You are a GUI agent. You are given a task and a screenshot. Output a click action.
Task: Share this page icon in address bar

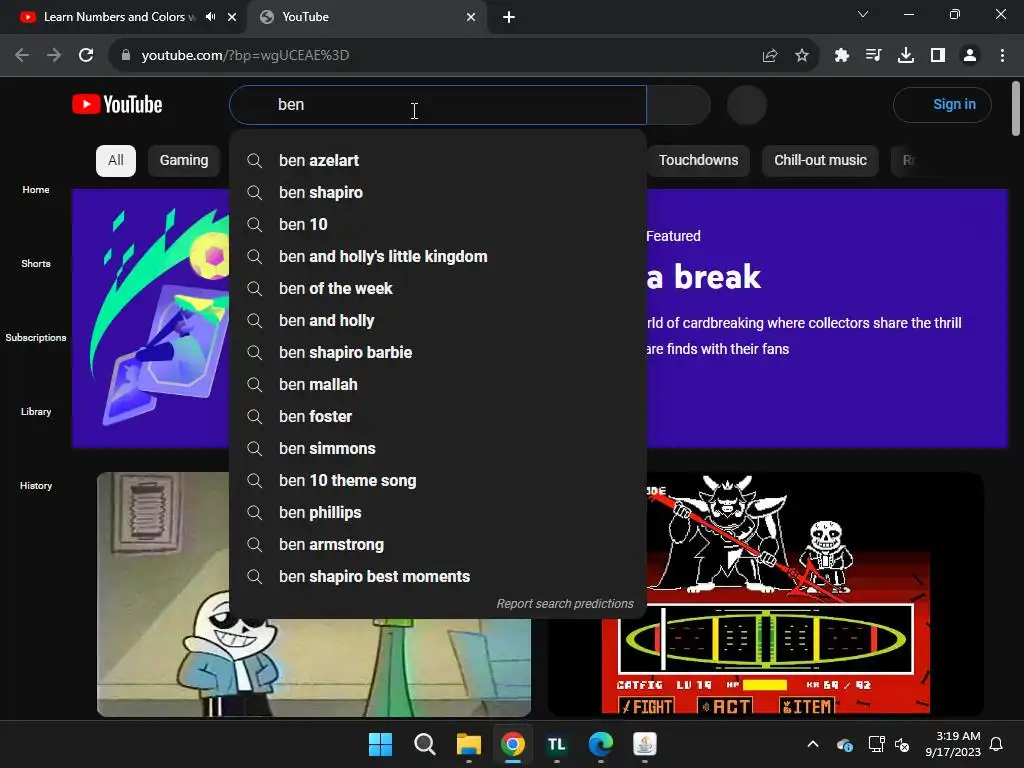coord(770,56)
